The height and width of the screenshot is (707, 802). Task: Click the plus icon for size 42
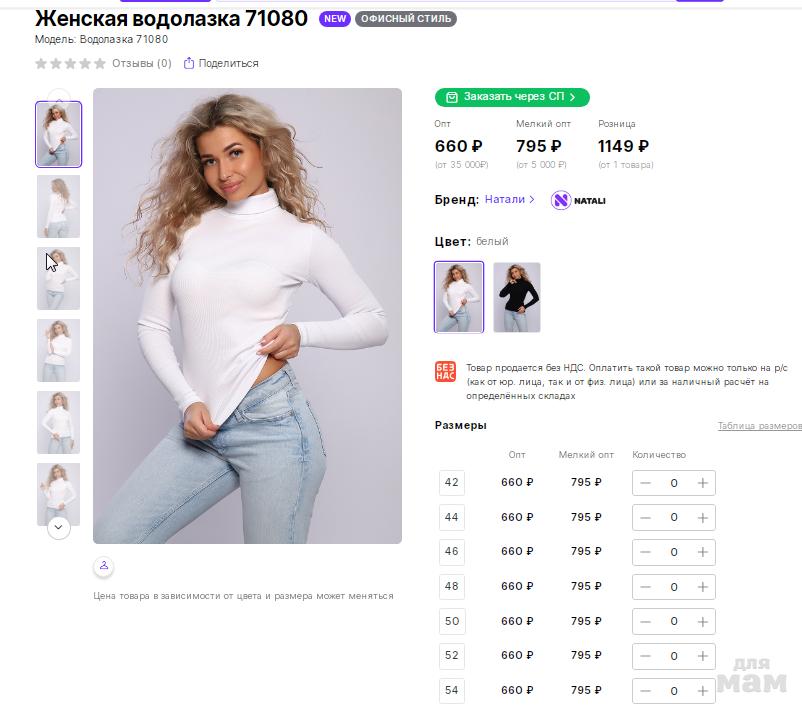point(703,483)
